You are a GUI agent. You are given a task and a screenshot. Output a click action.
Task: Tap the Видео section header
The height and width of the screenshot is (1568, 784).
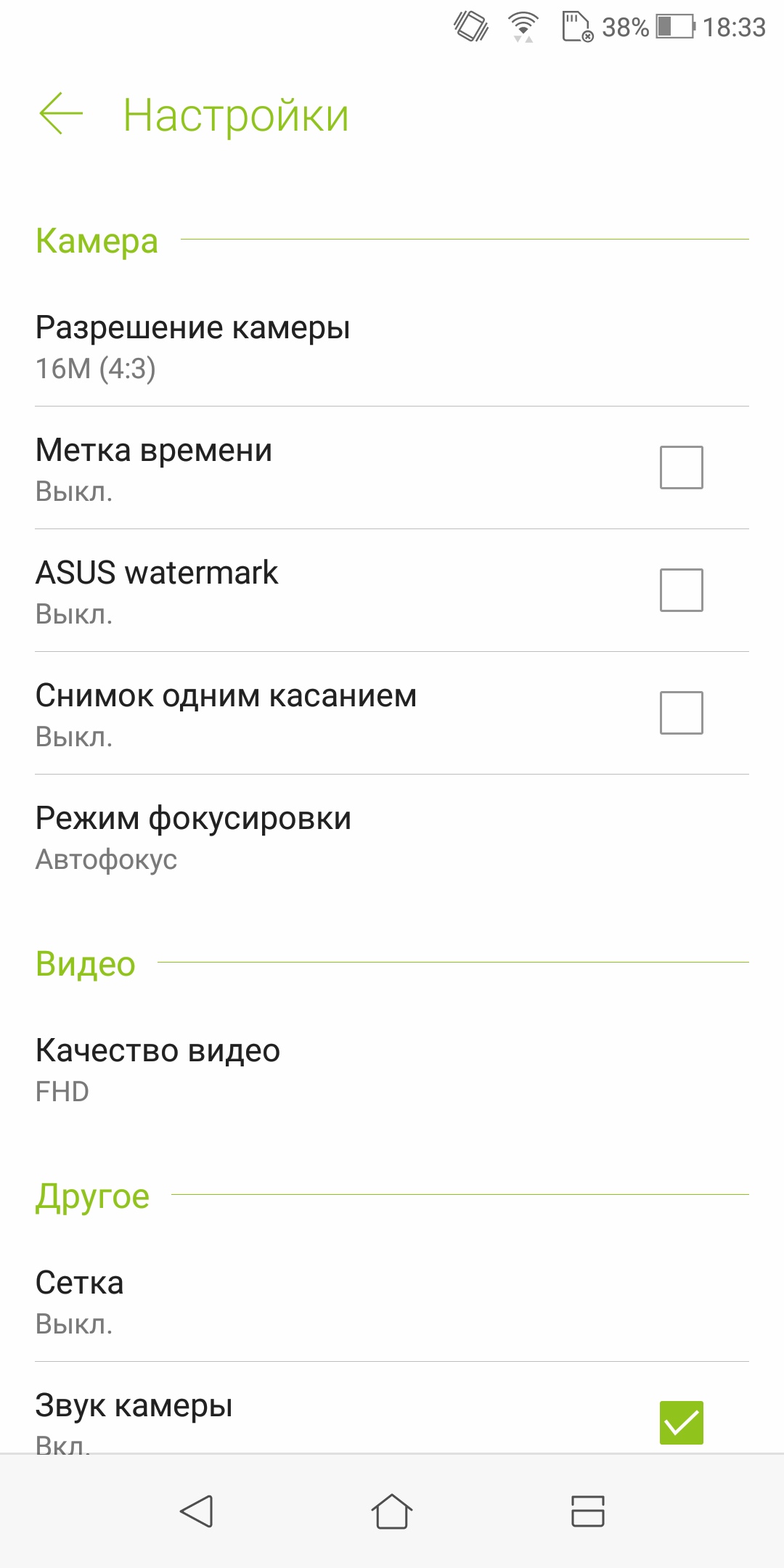(86, 964)
